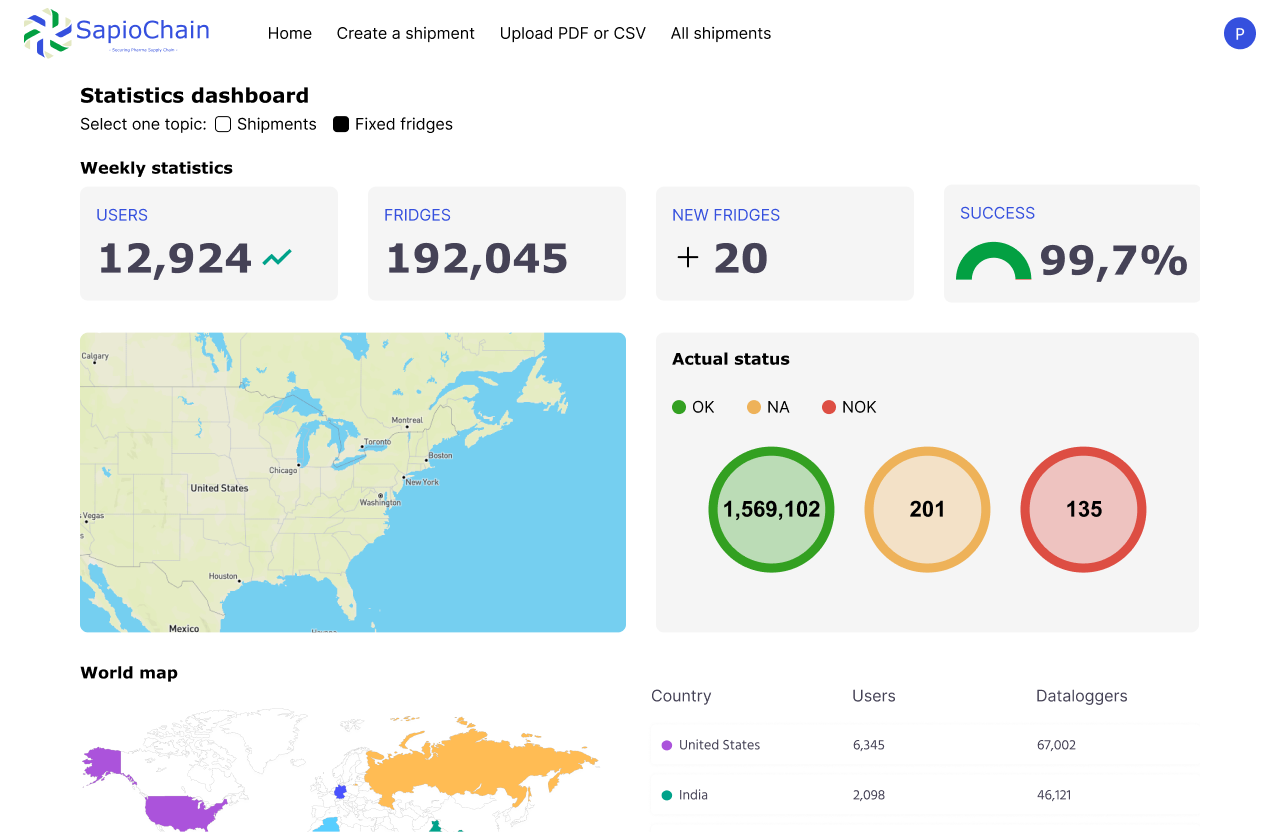Click the red NOK status circle 135

tap(1083, 510)
